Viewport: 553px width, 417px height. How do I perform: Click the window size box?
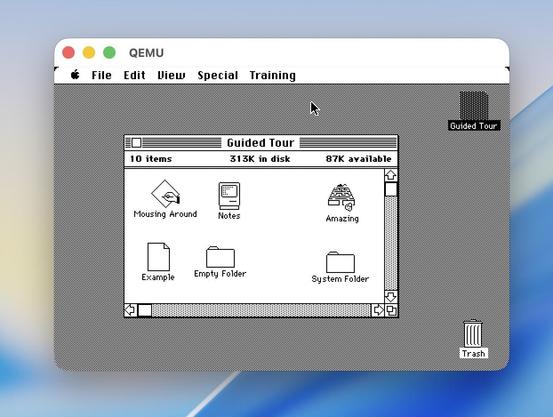tap(391, 310)
